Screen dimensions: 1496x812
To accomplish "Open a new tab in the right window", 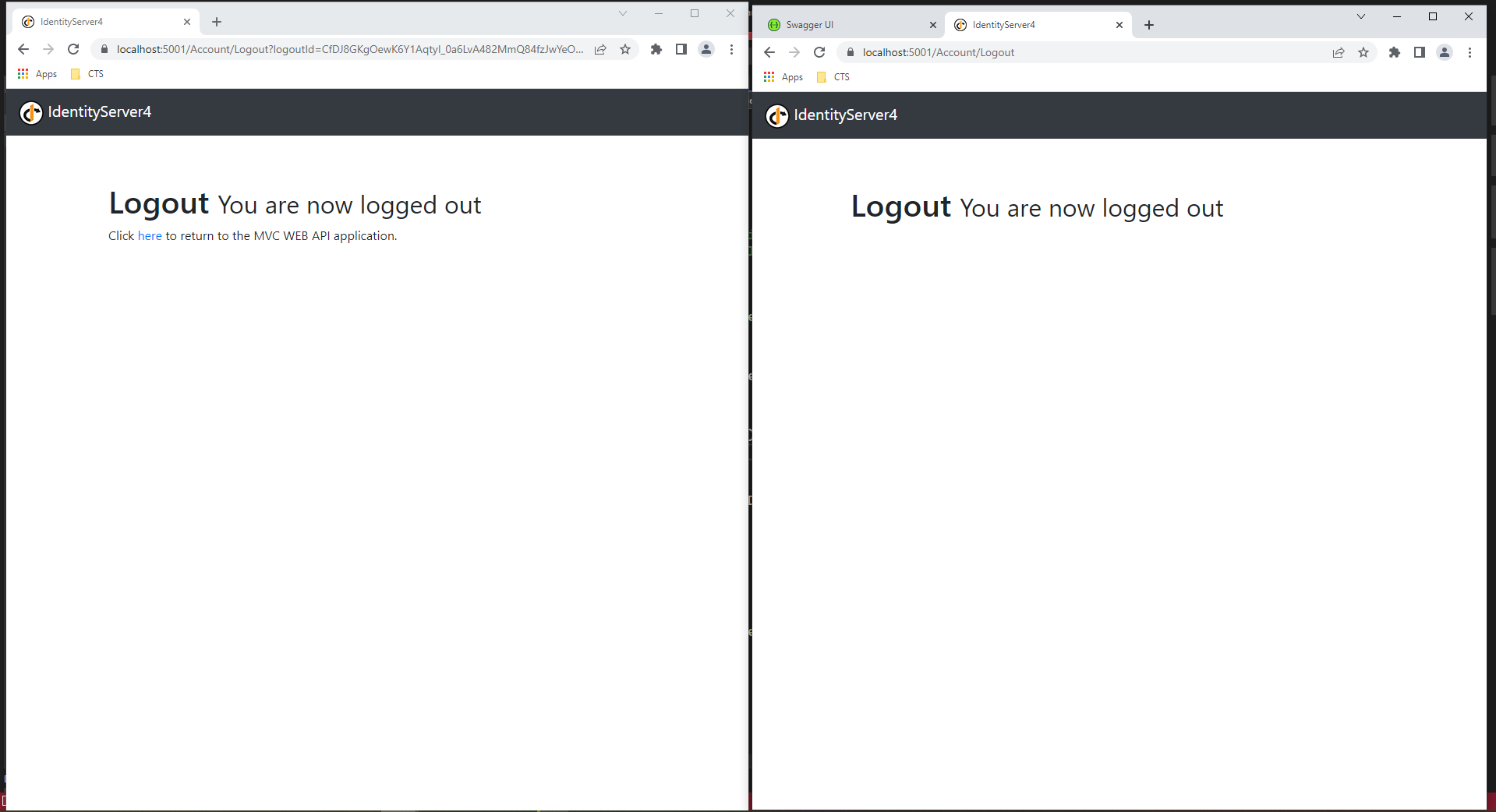I will click(x=1149, y=25).
